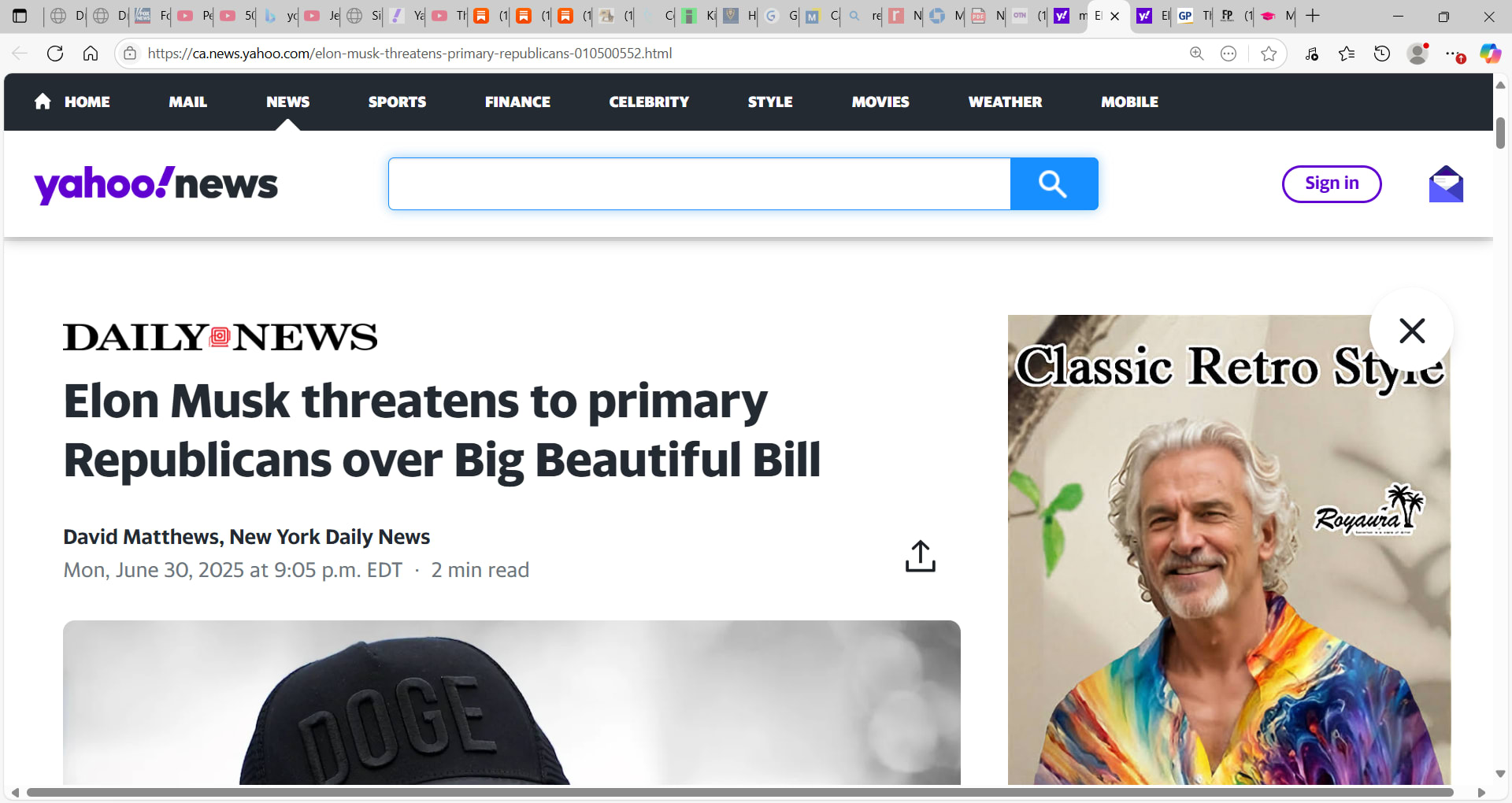Focus the Yahoo News search field
The width and height of the screenshot is (1512, 803).
click(699, 183)
